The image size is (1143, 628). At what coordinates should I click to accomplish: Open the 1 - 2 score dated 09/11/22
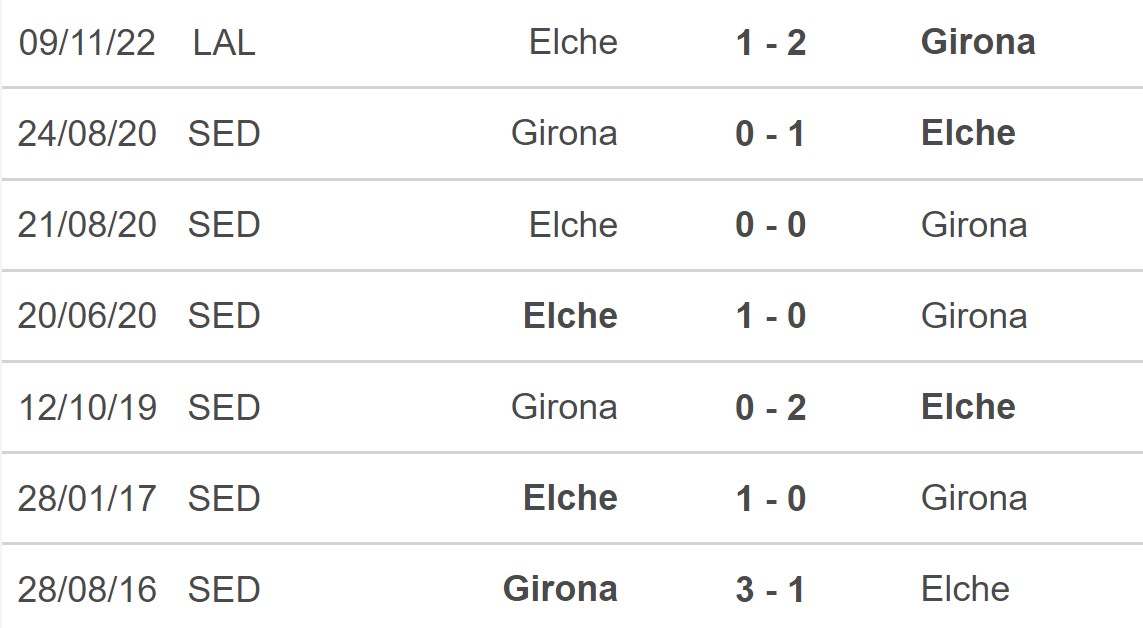pyautogui.click(x=771, y=42)
